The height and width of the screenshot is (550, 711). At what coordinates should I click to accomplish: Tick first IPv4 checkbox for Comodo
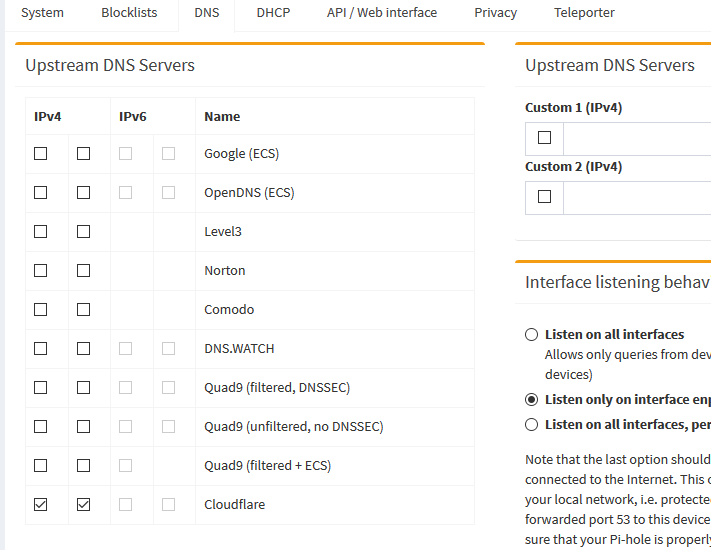[41, 310]
